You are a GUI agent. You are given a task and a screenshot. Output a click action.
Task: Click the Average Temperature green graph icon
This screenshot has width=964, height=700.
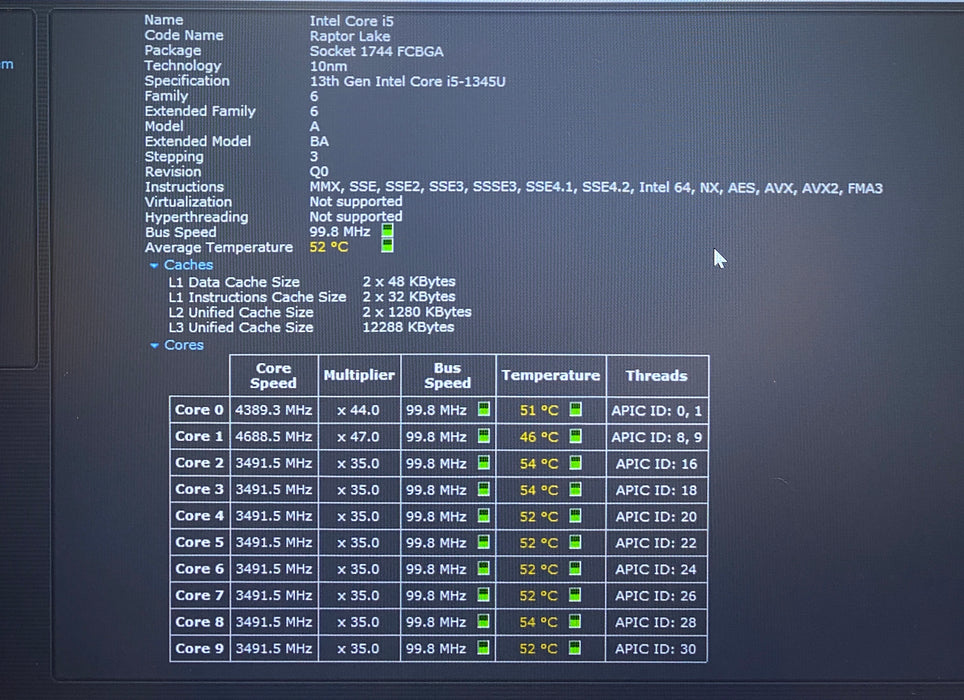tap(387, 246)
